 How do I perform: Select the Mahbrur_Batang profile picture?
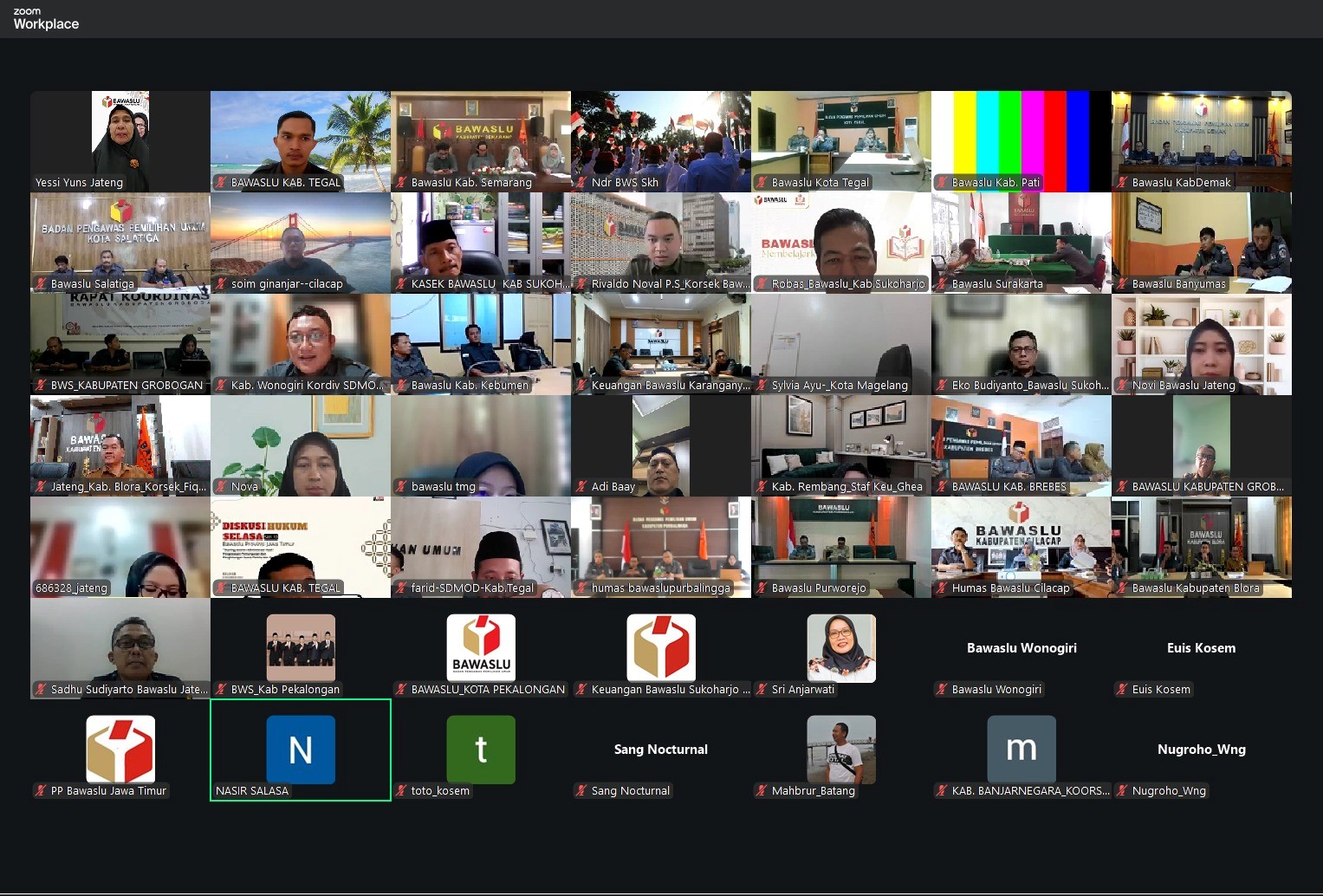coord(841,750)
